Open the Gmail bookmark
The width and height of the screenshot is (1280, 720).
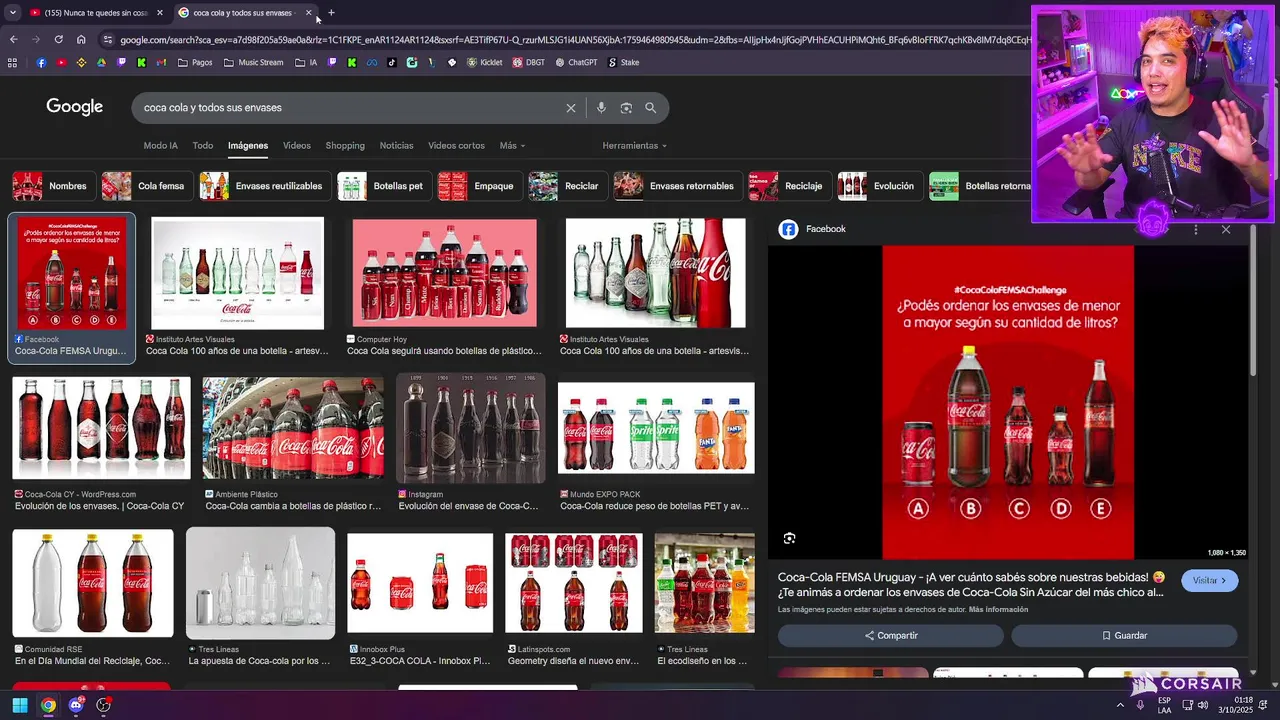[x=161, y=62]
